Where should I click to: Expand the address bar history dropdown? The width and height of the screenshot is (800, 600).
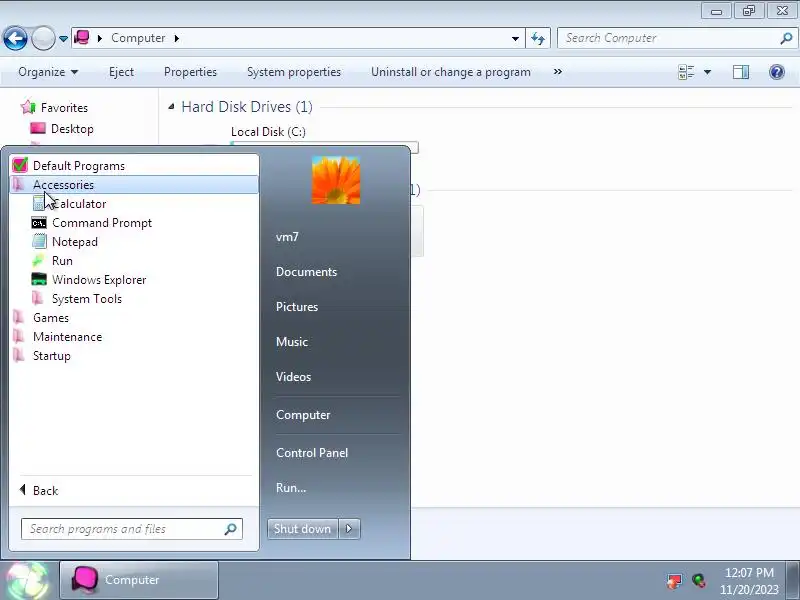[x=515, y=38]
